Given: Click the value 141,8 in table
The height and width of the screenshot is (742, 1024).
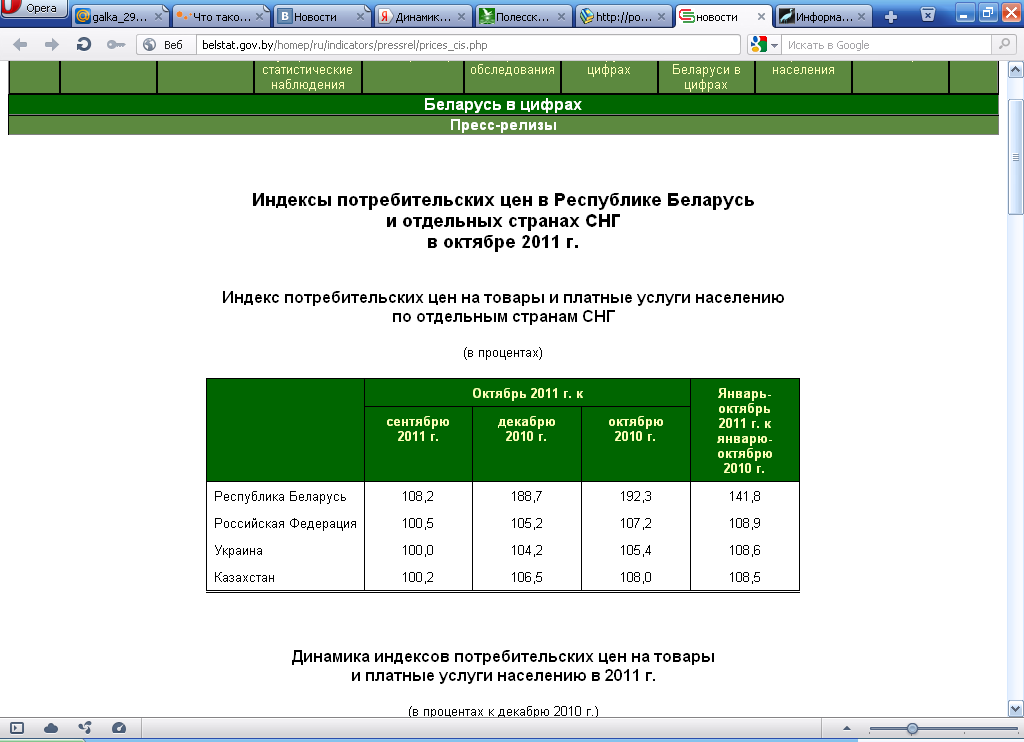Looking at the screenshot, I should [x=744, y=496].
